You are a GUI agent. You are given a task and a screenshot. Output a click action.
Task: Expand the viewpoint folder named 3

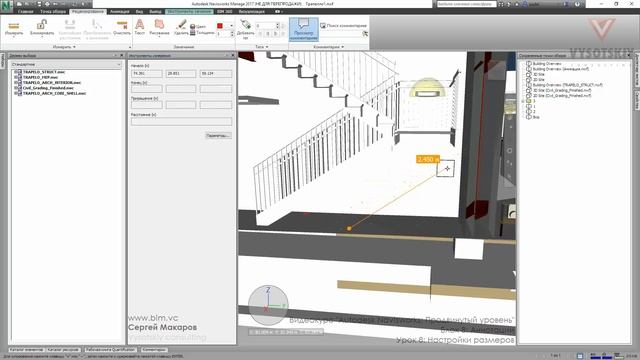click(x=523, y=101)
